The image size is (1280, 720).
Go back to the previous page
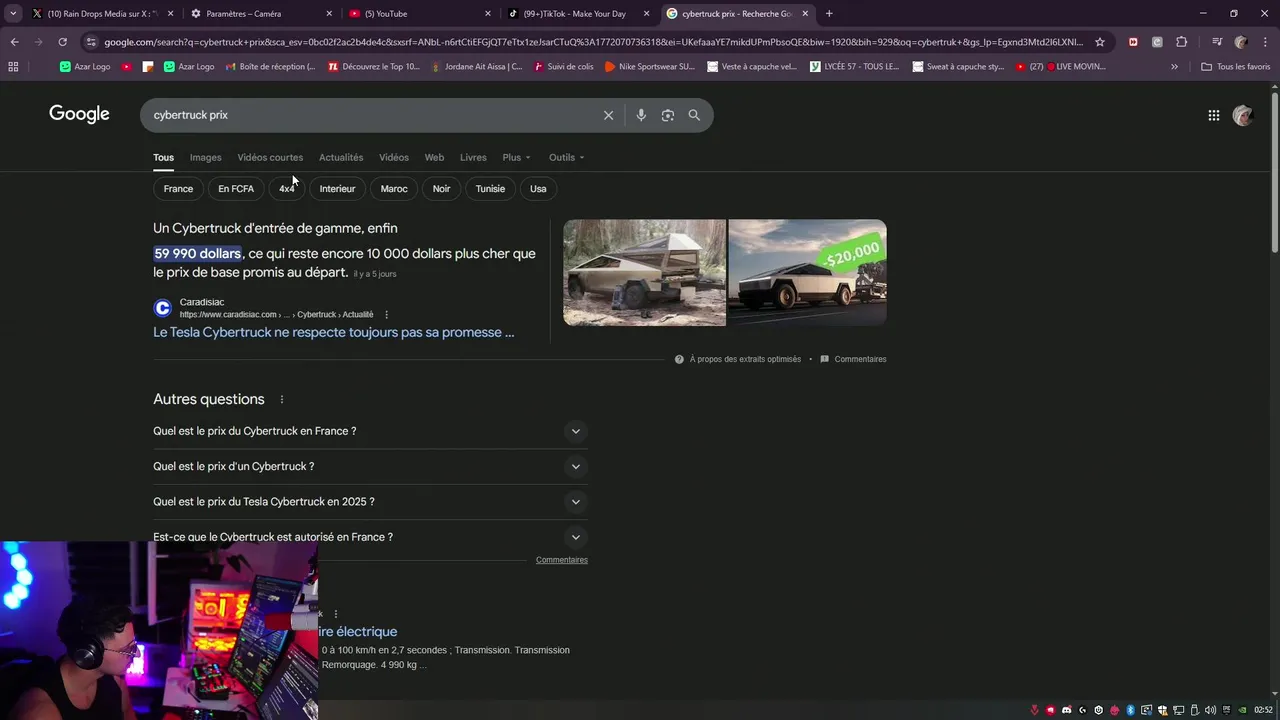[x=14, y=42]
